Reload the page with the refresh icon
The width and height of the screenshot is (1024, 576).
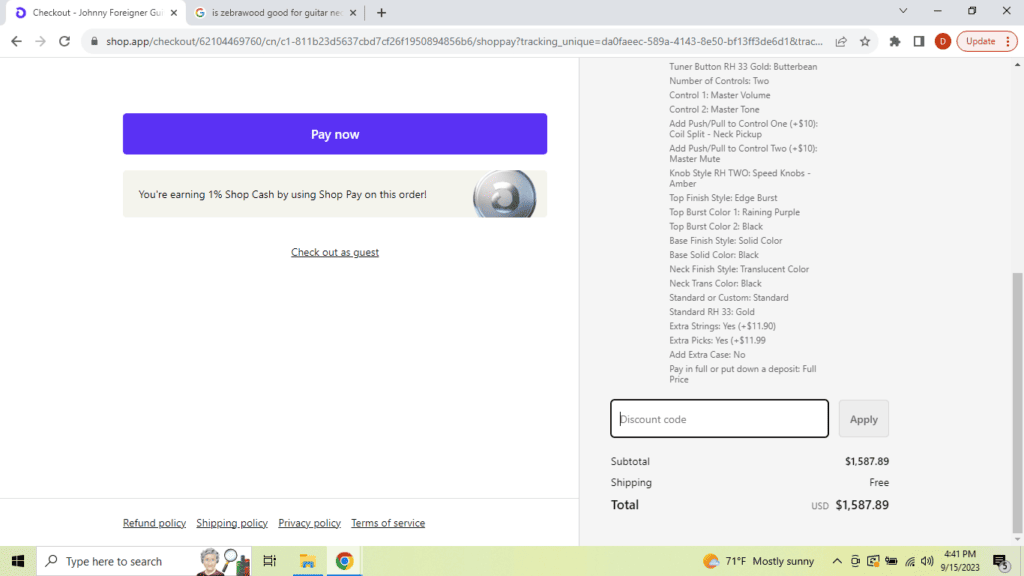coord(65,41)
